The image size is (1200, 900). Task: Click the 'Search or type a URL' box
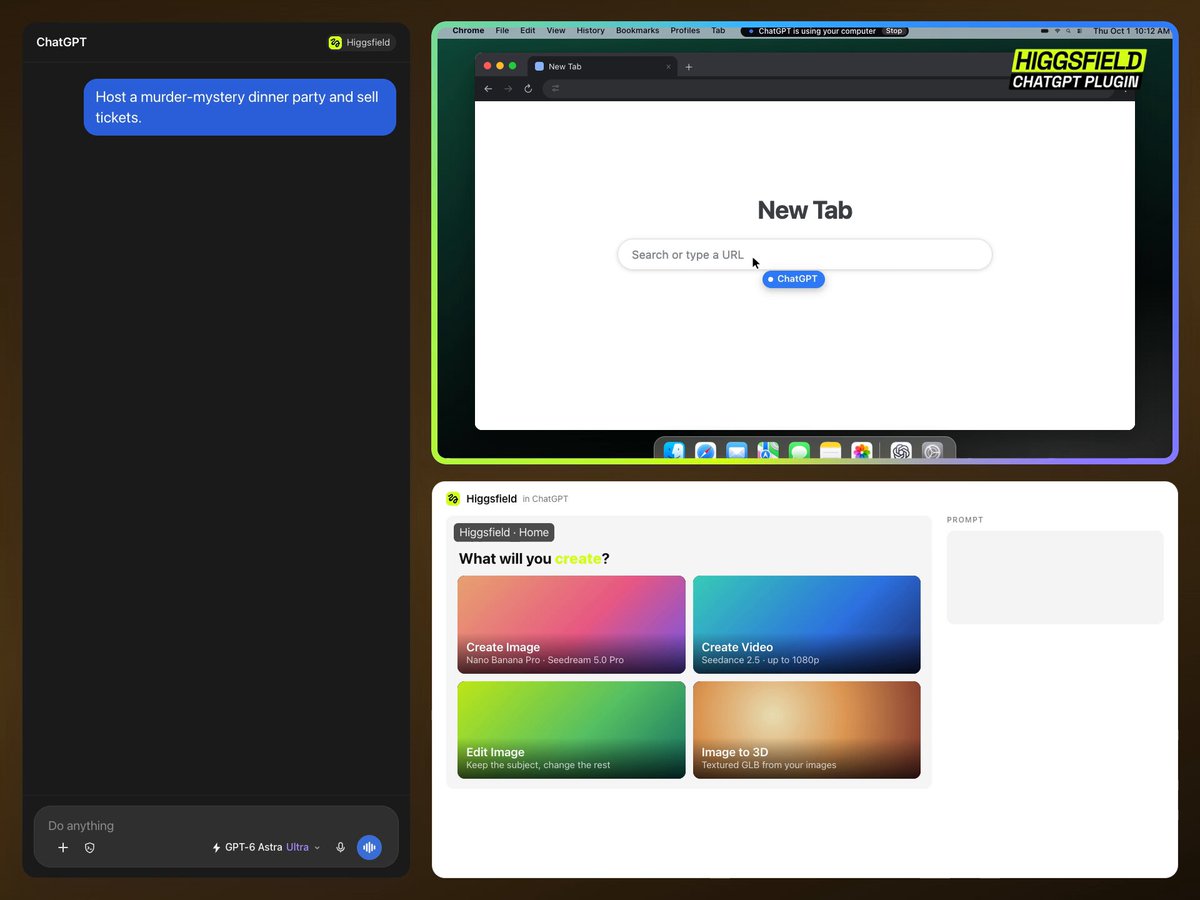point(805,255)
